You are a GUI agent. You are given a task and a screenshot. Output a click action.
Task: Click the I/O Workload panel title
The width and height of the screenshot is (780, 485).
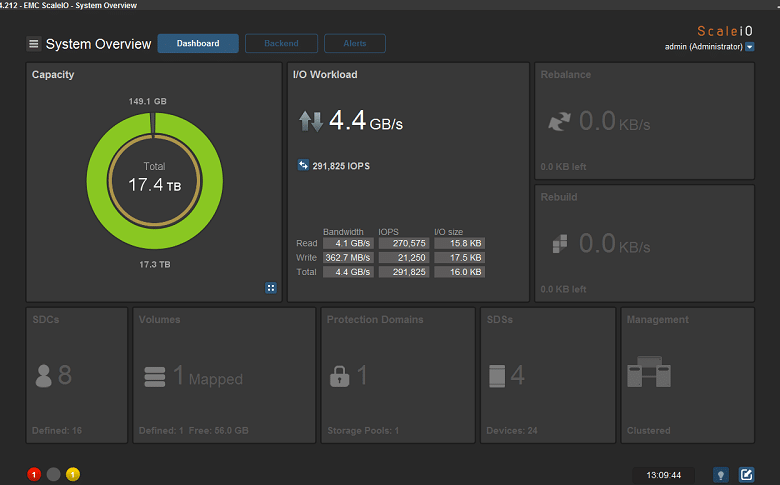[325, 75]
